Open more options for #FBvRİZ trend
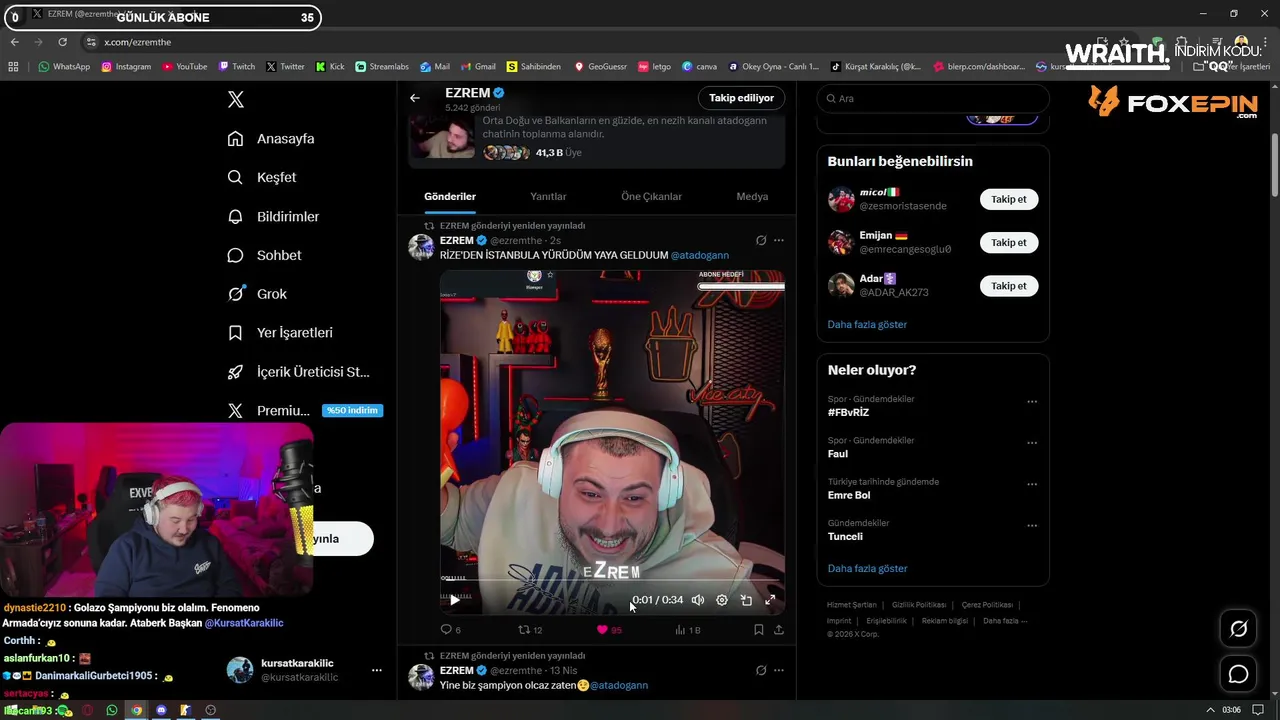The image size is (1280, 720). (x=1032, y=402)
